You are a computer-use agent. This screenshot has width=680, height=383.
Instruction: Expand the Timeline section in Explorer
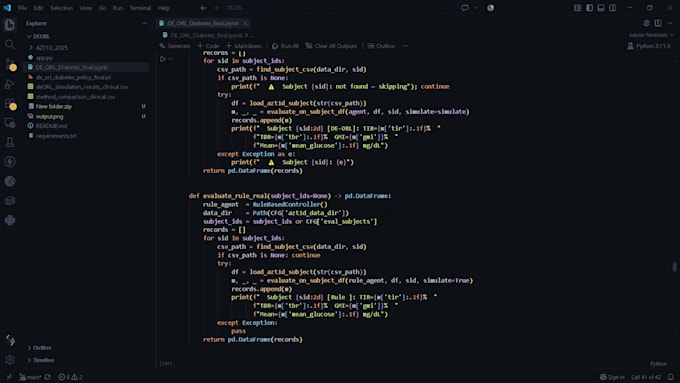(29, 360)
